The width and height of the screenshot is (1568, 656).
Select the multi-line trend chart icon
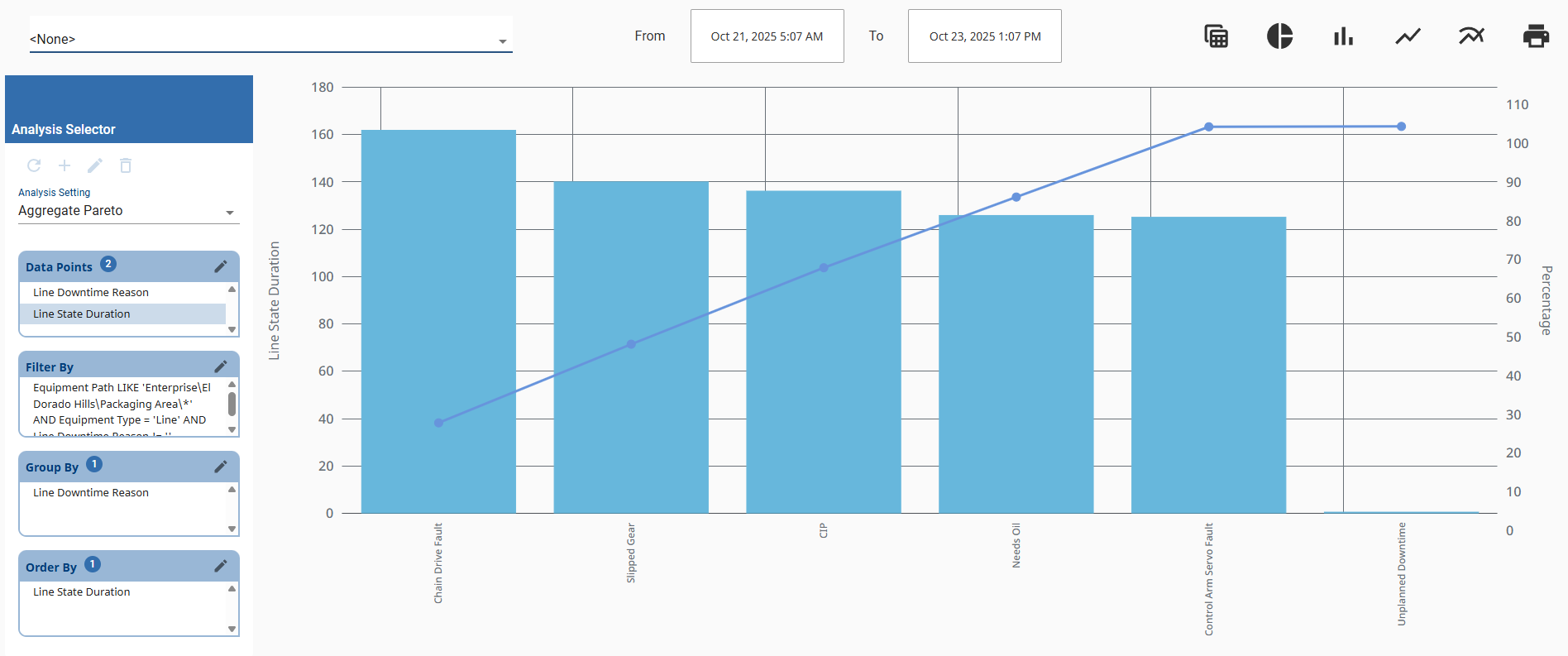point(1471,36)
